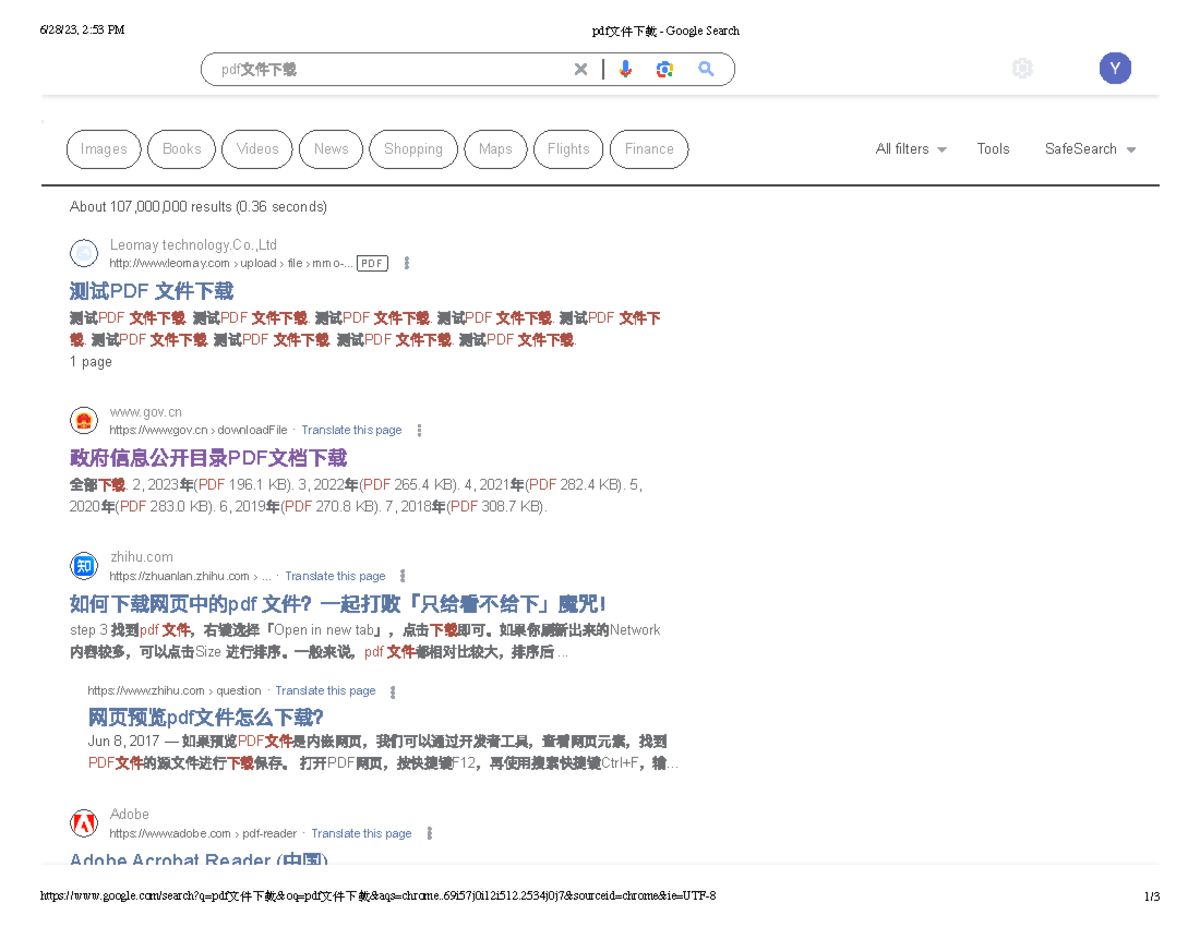Switch to the Images tab
1200x927 pixels.
click(x=104, y=149)
